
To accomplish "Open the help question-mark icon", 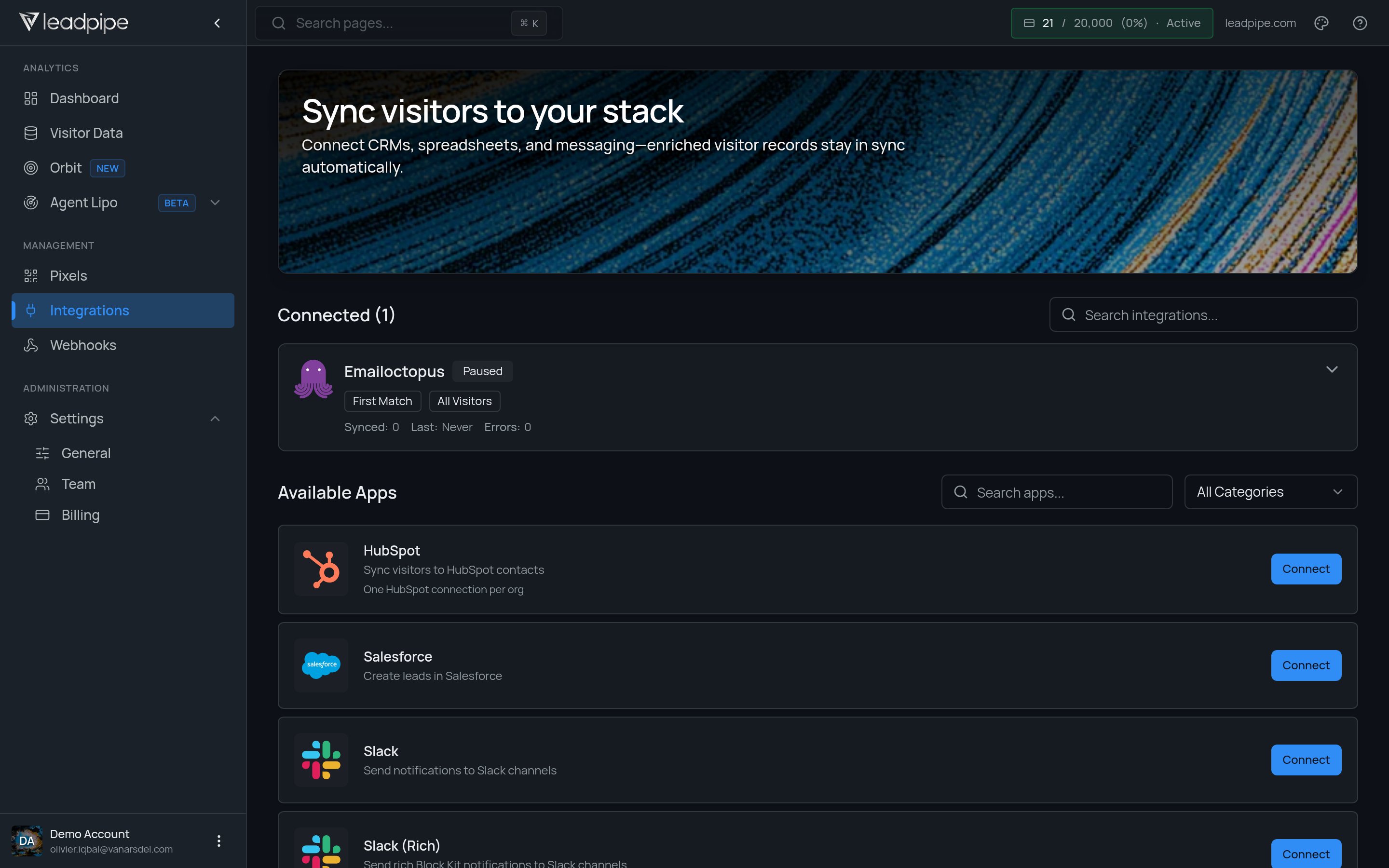I will (x=1360, y=23).
